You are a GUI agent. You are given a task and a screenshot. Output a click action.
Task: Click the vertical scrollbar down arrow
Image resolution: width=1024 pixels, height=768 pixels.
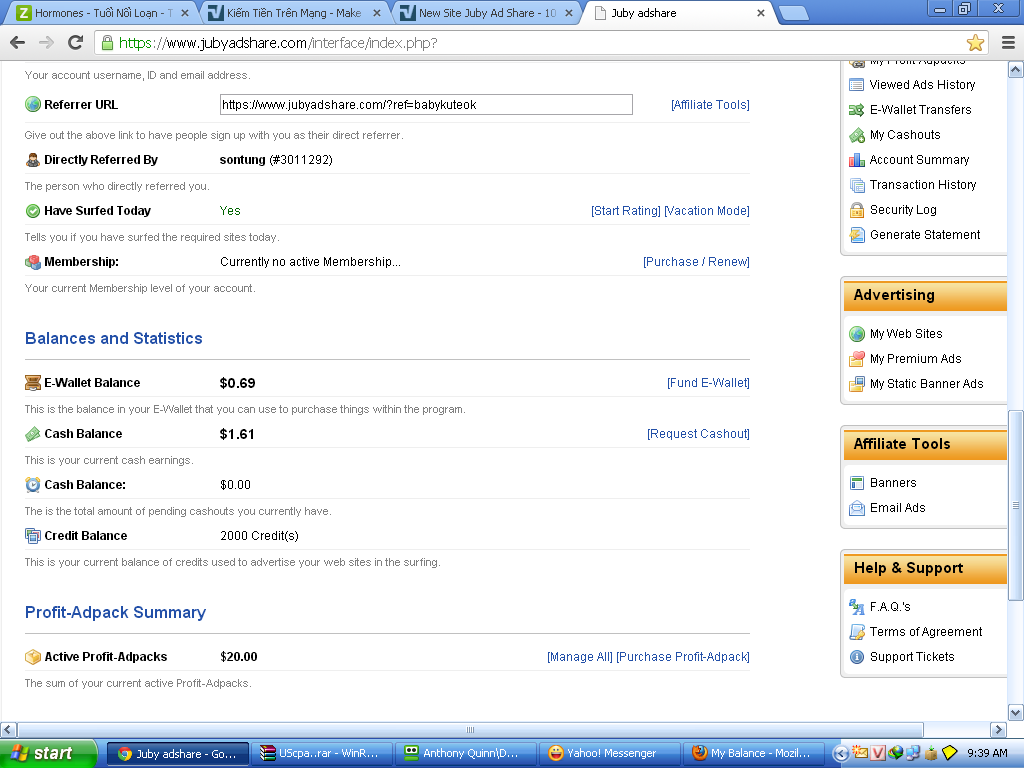[x=1016, y=712]
